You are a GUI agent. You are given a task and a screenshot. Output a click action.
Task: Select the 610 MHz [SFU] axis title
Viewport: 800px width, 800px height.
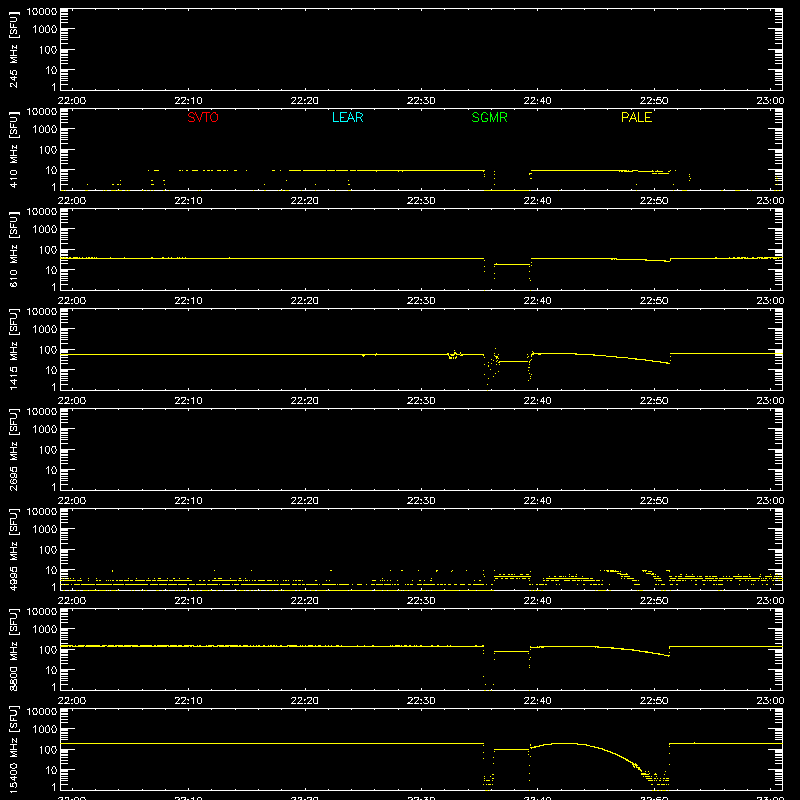pyautogui.click(x=13, y=250)
